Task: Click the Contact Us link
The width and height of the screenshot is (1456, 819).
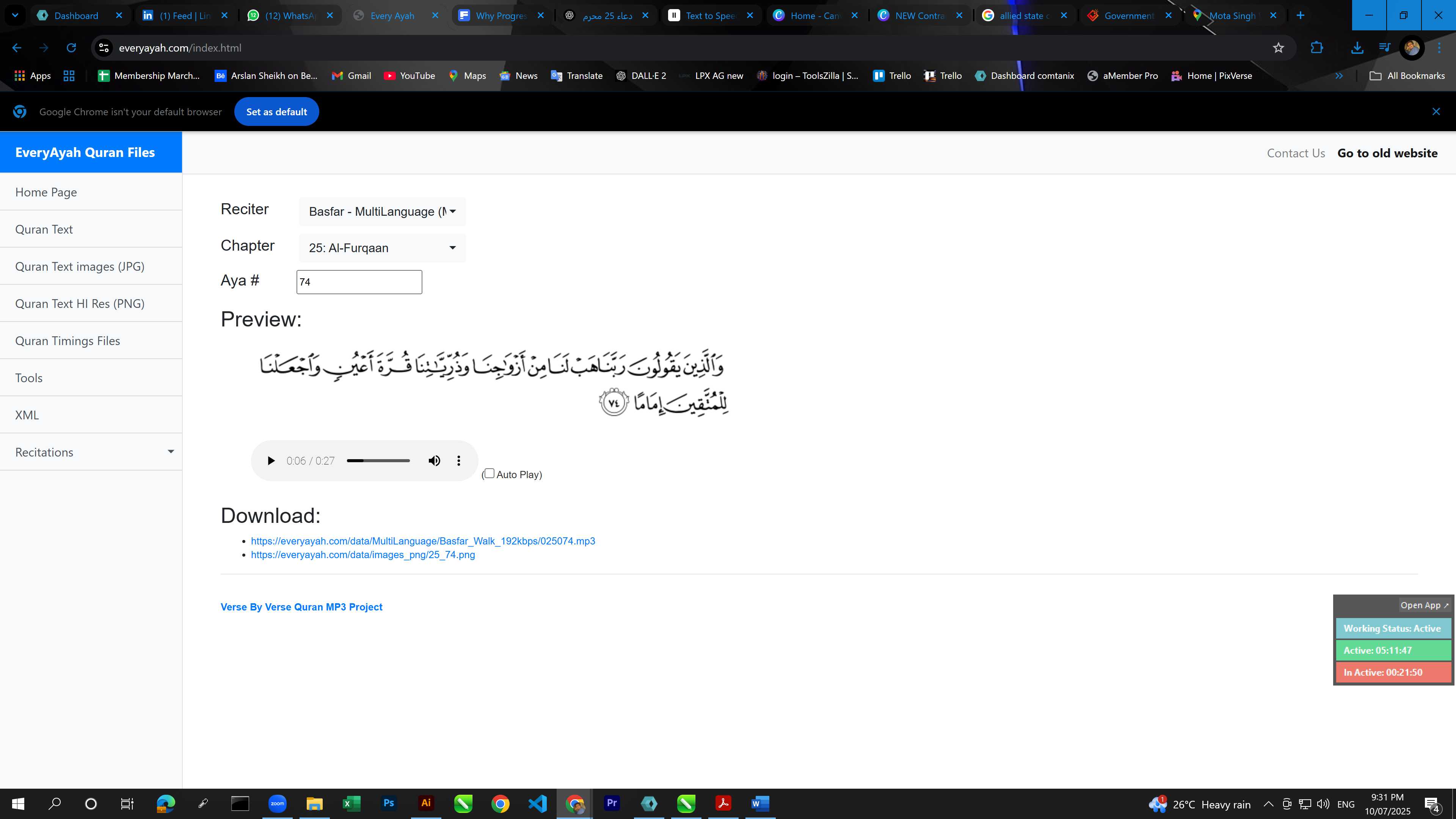Action: point(1296,153)
